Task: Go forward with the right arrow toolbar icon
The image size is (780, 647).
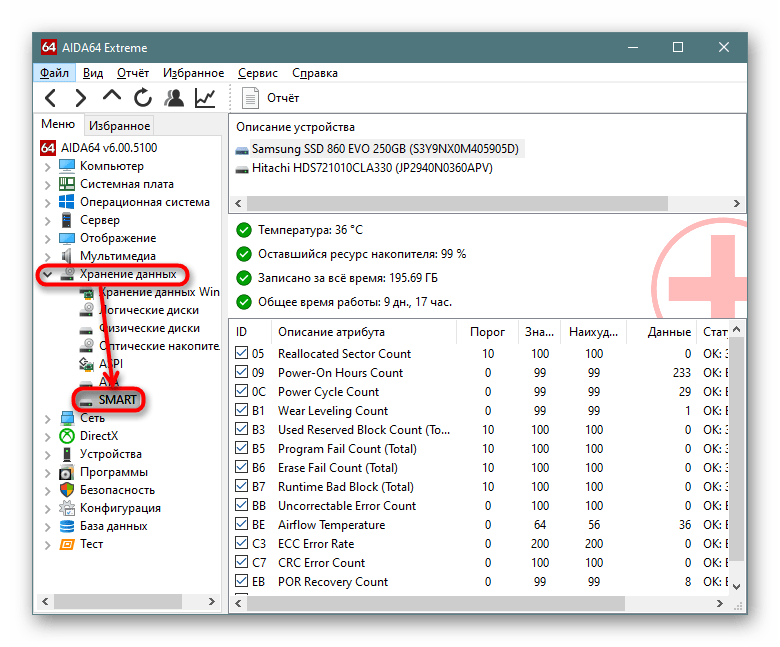Action: point(81,98)
